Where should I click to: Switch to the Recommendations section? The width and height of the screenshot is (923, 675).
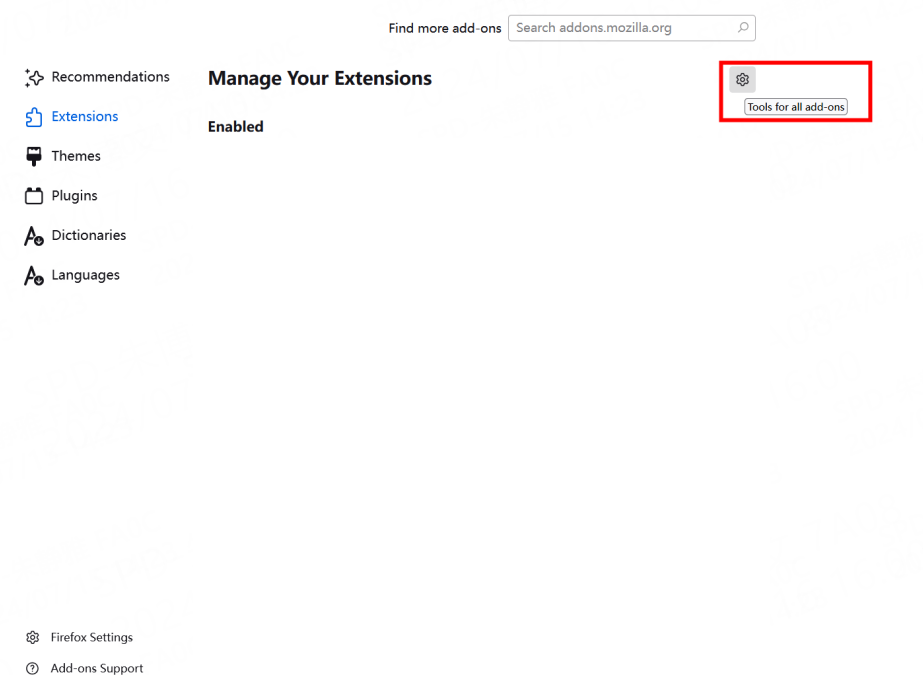point(110,77)
